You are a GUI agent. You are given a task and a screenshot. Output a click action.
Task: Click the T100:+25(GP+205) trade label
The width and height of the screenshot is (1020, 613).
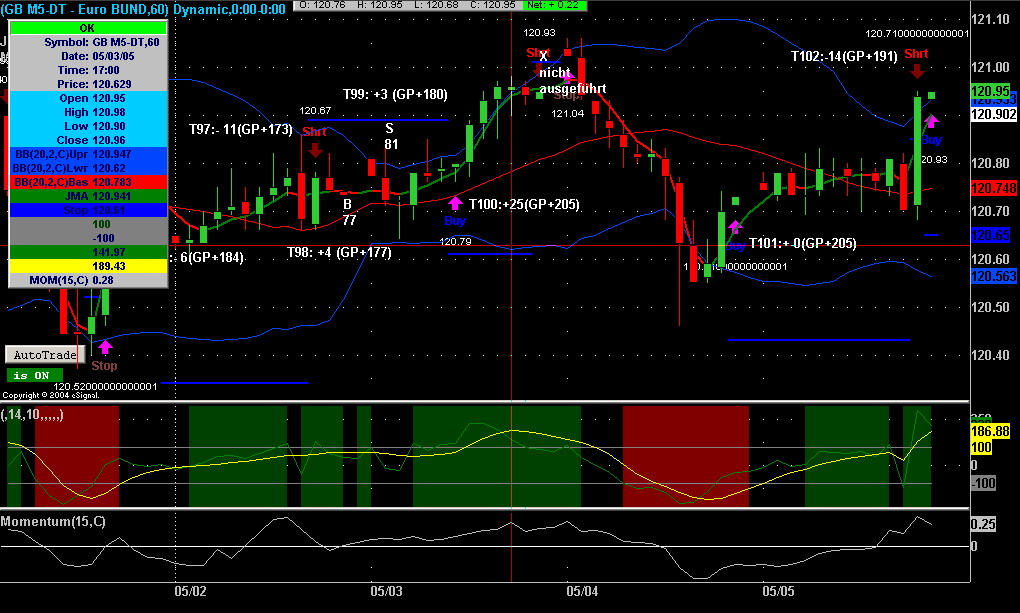(x=524, y=204)
